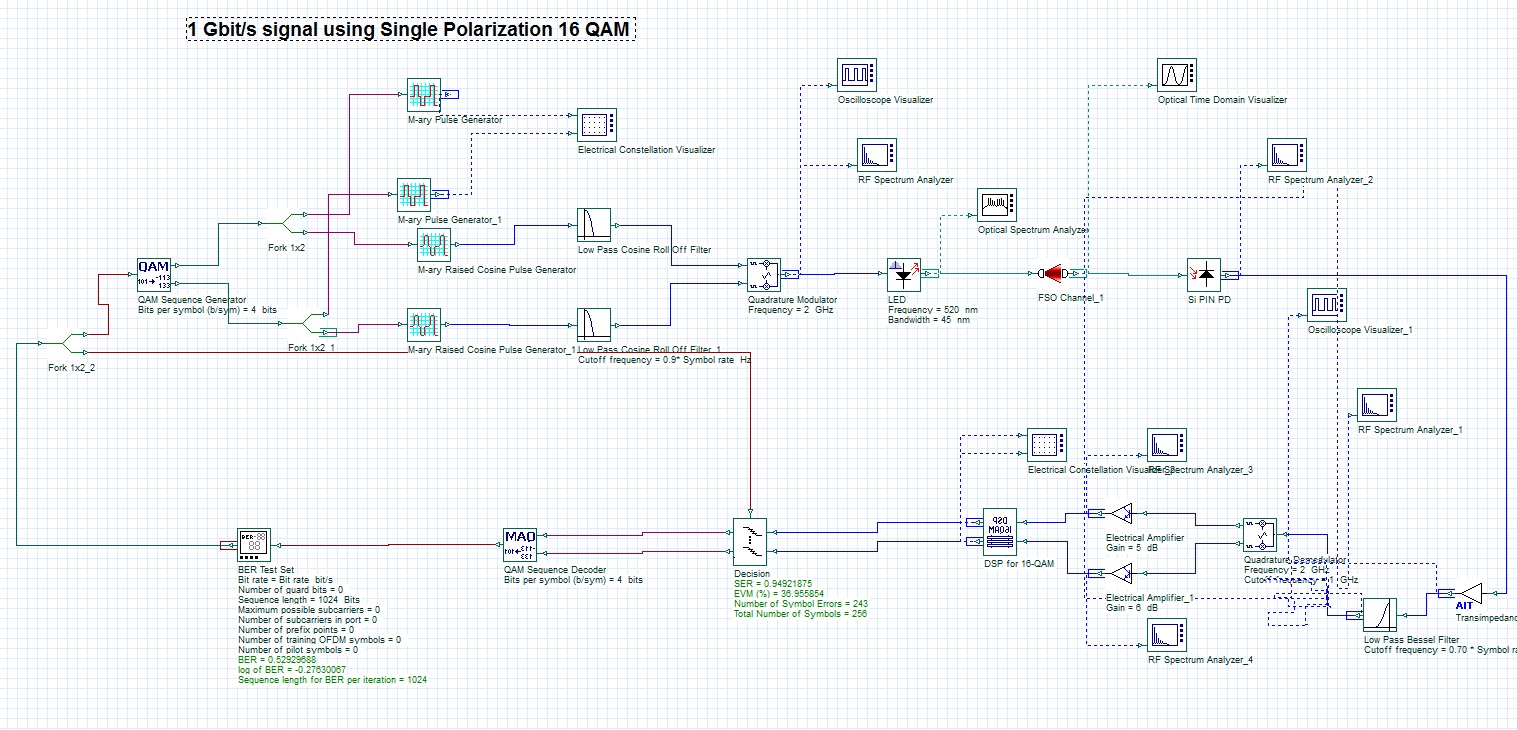Click the Electrical Constellation Visualizer
This screenshot has height=730, width=1517.
coord(597,126)
